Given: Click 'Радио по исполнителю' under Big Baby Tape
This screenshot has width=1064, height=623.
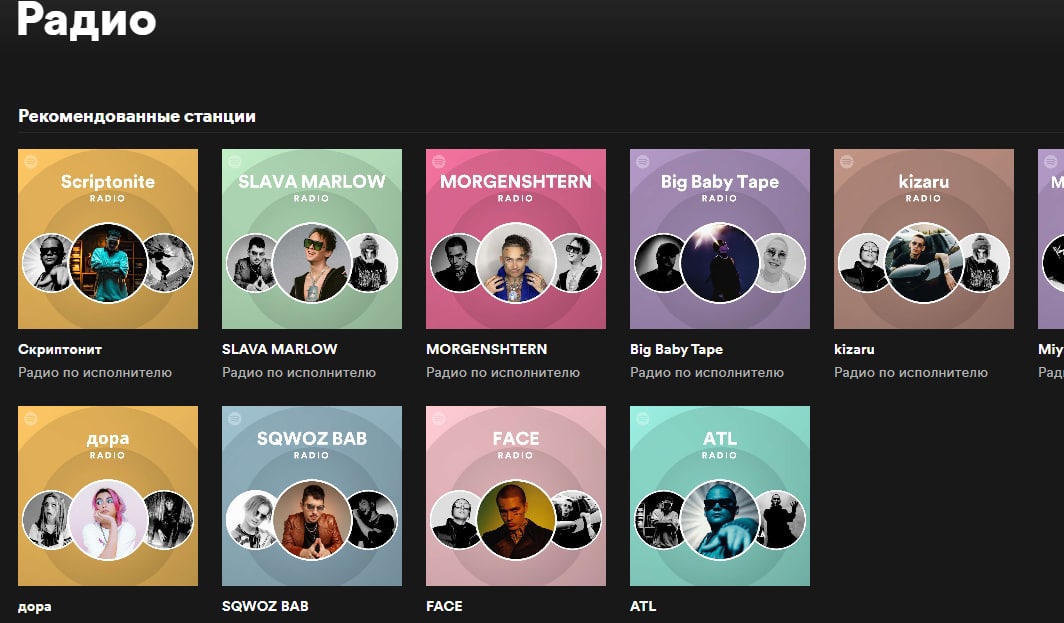Looking at the screenshot, I should tap(707, 373).
